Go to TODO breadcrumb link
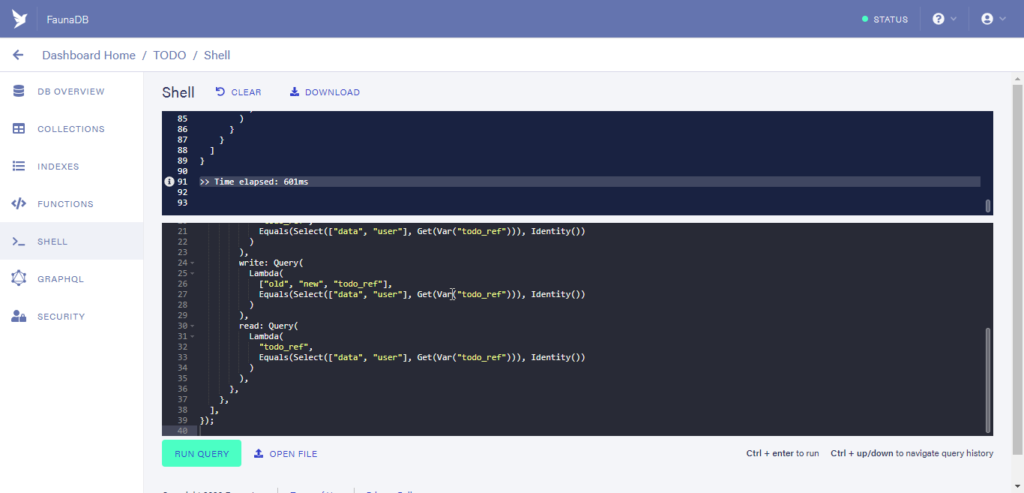The image size is (1024, 493). click(x=169, y=55)
